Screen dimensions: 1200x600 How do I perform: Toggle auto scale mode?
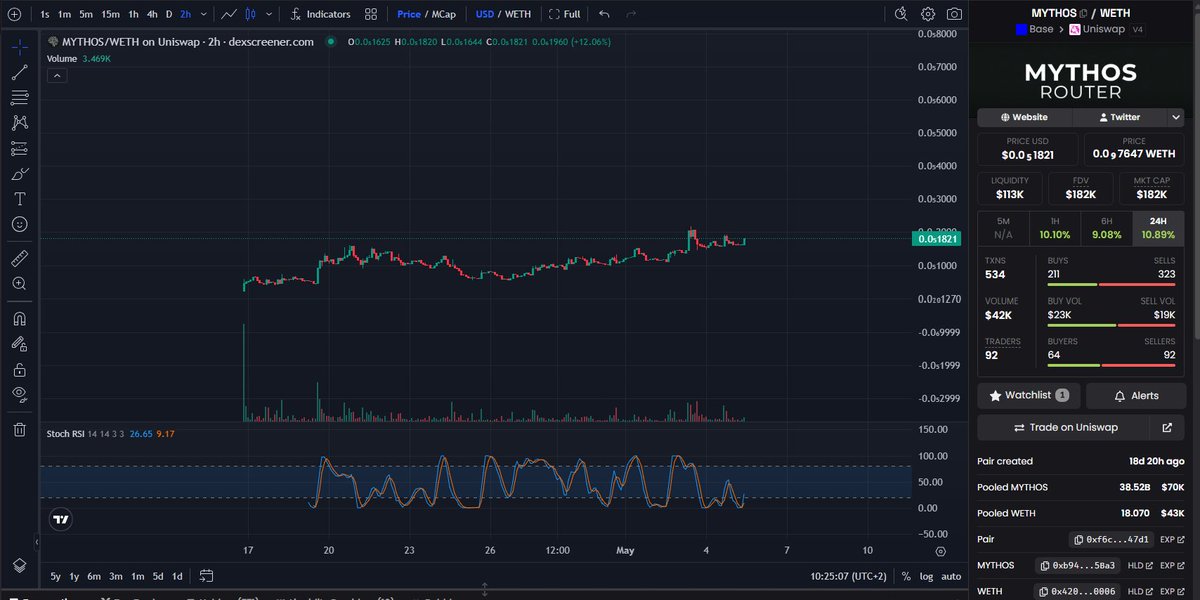(951, 576)
